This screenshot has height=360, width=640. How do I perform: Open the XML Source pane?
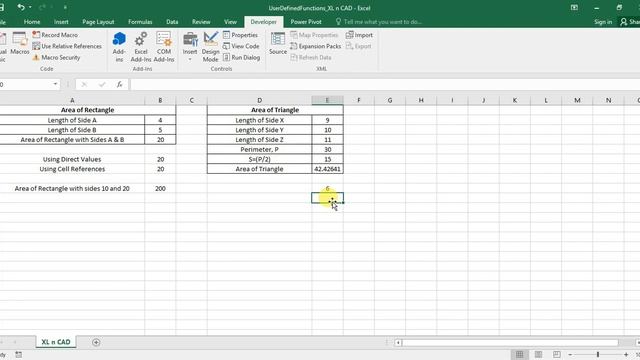tap(278, 43)
